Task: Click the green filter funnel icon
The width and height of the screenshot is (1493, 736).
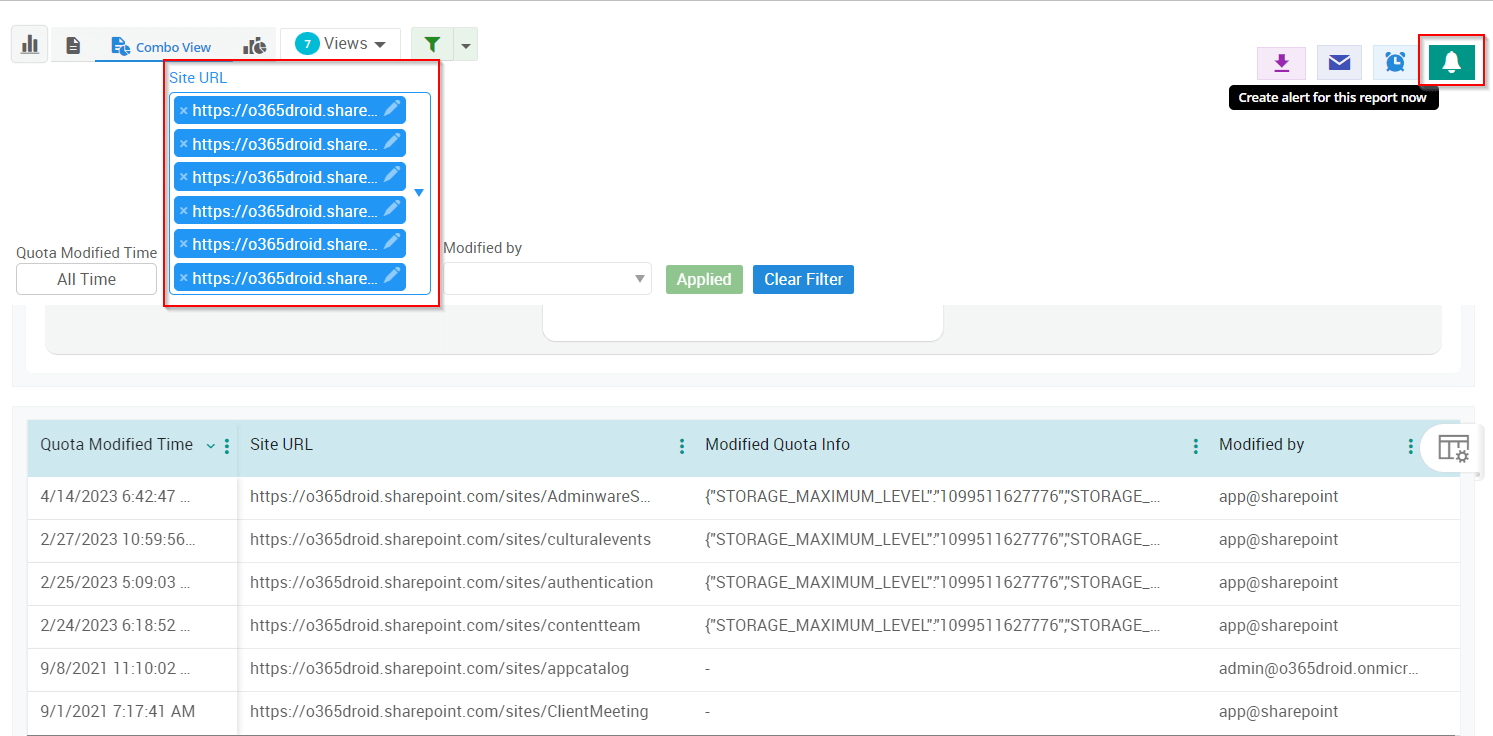Action: pos(432,44)
